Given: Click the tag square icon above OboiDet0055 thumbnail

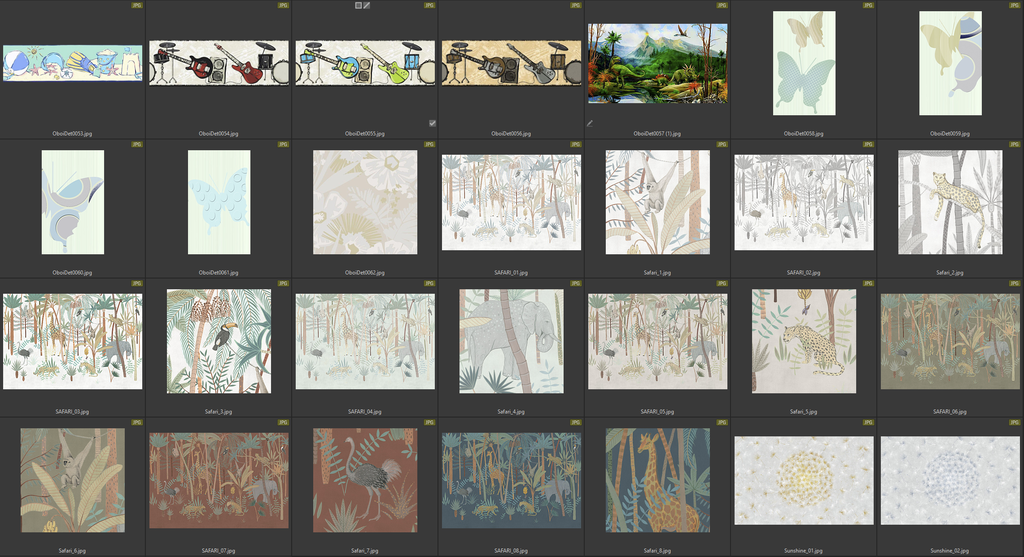Looking at the screenshot, I should click(x=358, y=5).
